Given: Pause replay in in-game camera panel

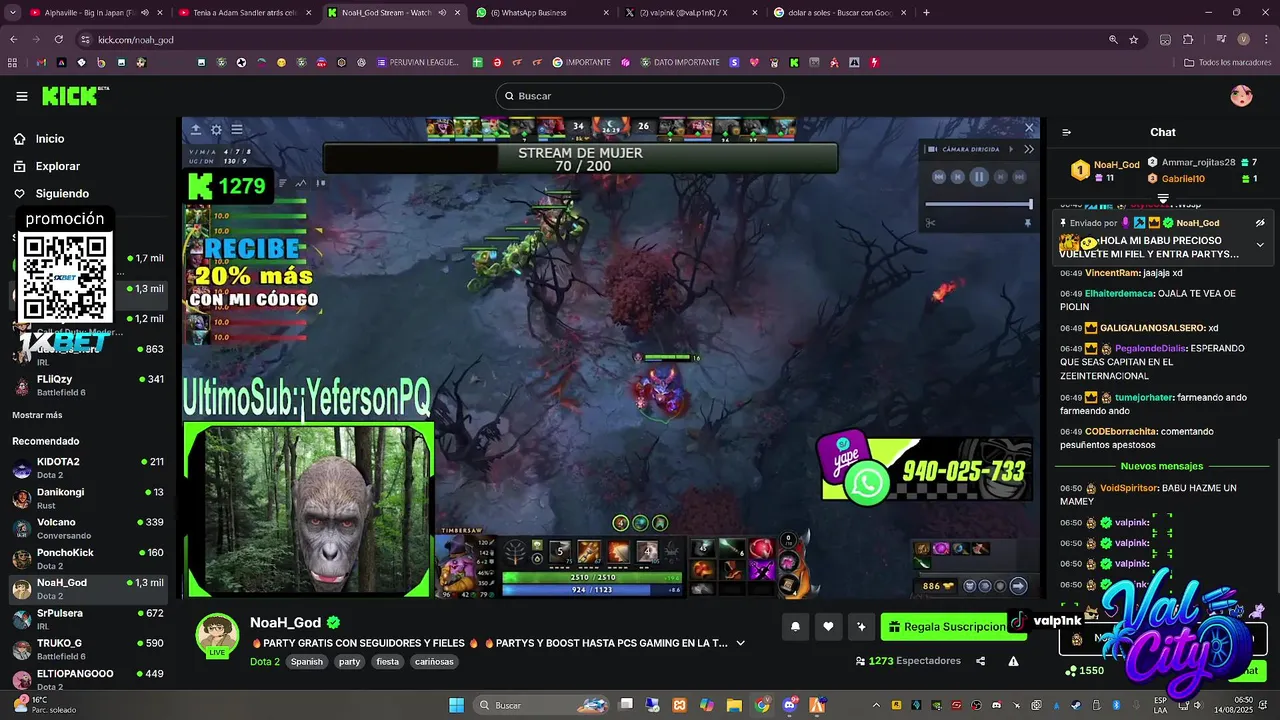Looking at the screenshot, I should (979, 177).
